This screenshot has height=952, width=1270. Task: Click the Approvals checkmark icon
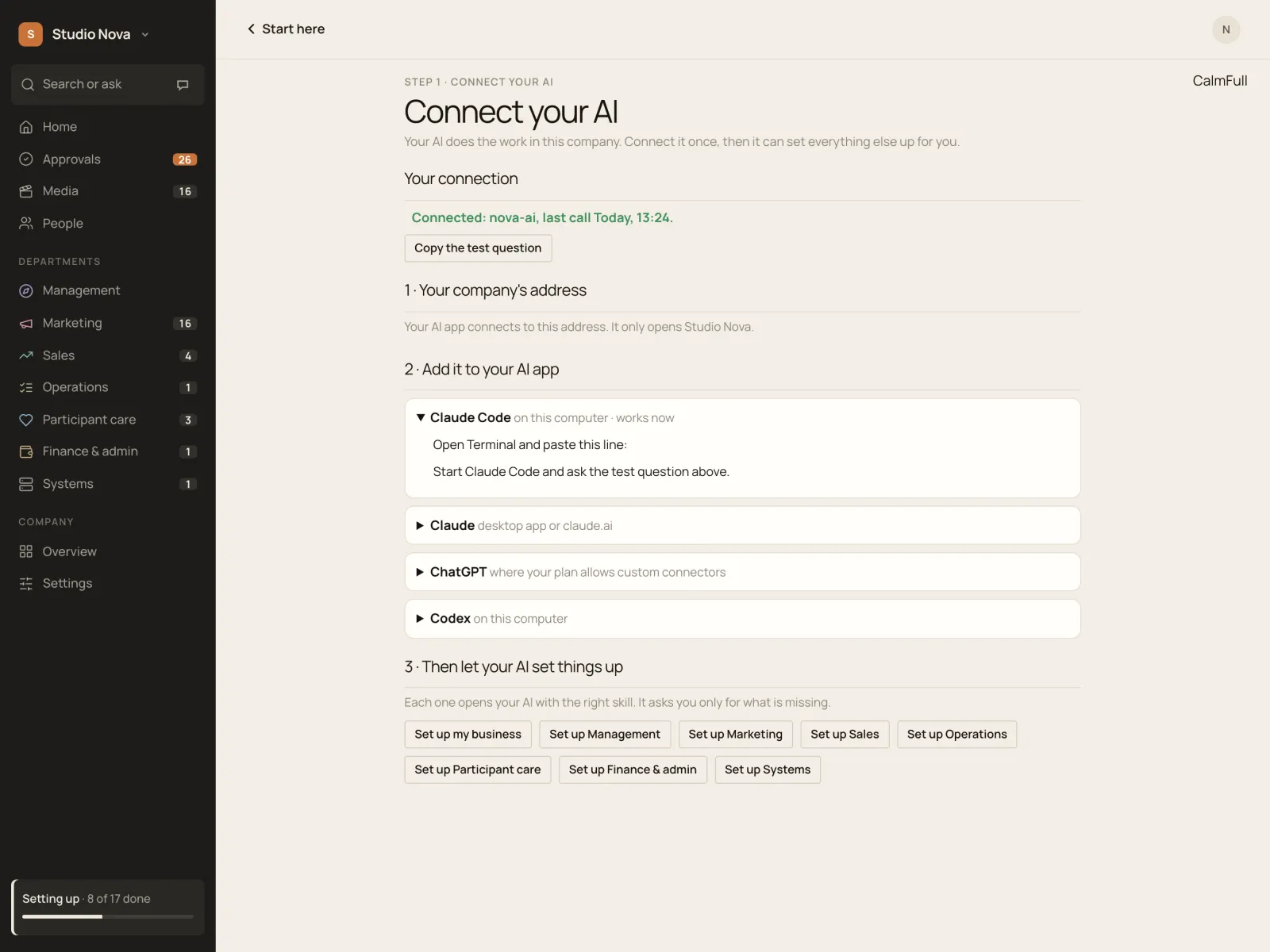point(26,159)
